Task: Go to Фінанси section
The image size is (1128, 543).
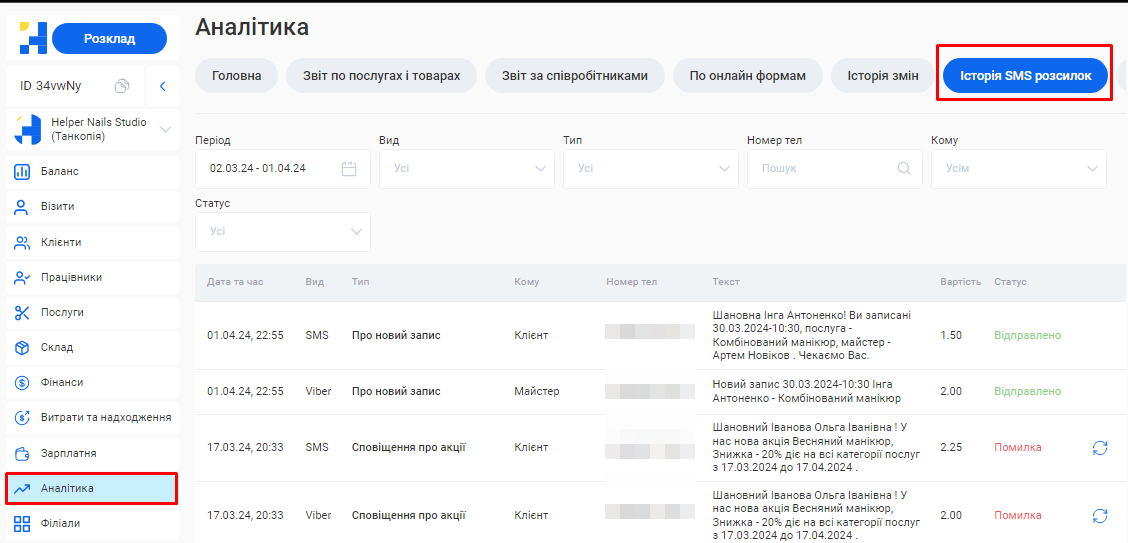Action: coord(61,382)
